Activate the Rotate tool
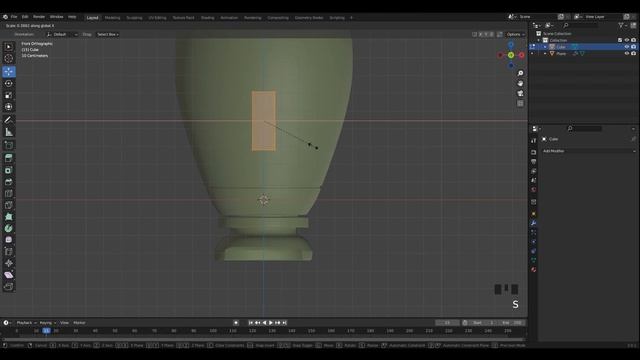Image resolution: width=640 pixels, height=360 pixels. click(9, 83)
